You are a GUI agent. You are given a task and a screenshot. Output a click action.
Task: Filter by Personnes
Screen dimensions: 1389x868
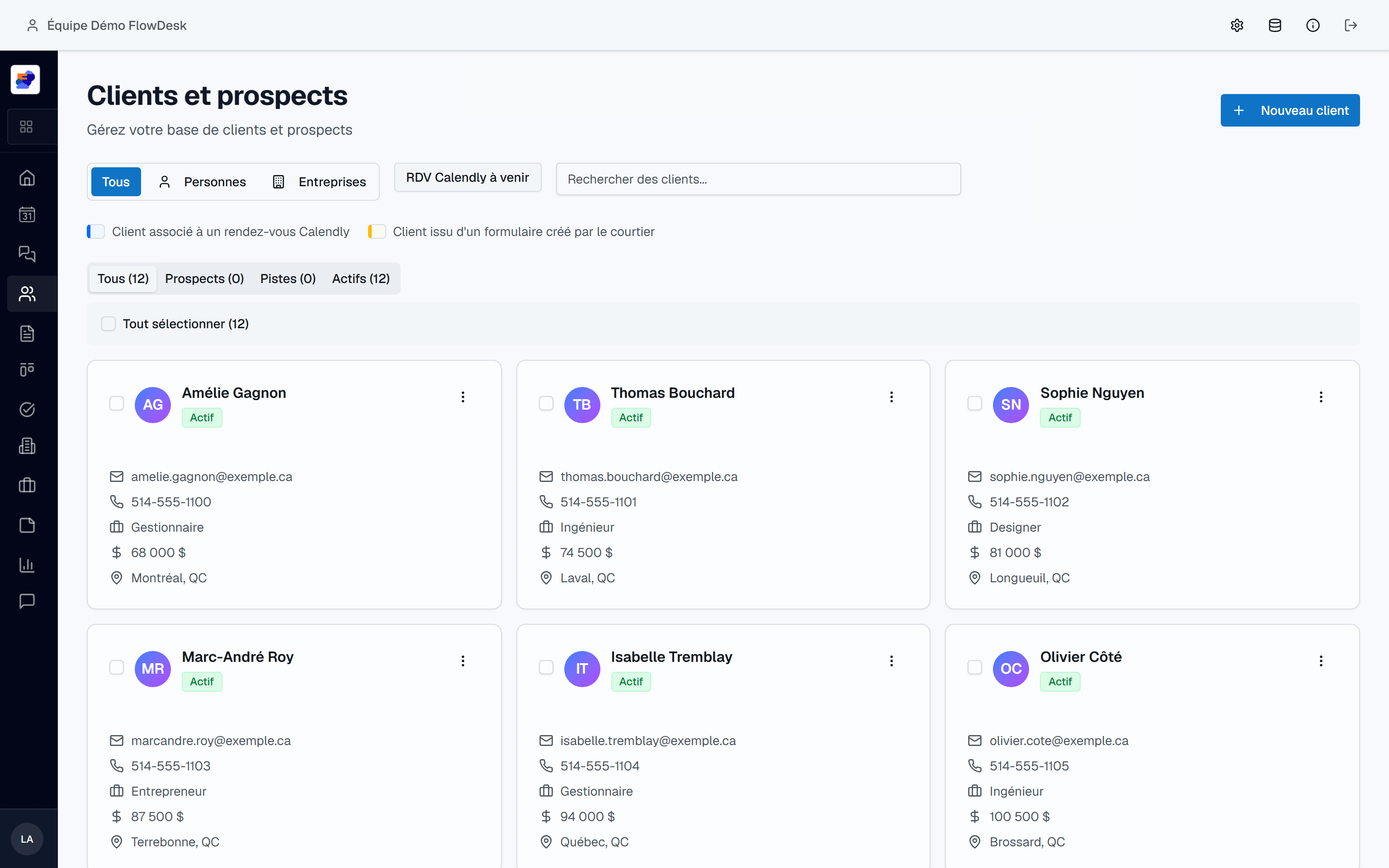coord(202,182)
